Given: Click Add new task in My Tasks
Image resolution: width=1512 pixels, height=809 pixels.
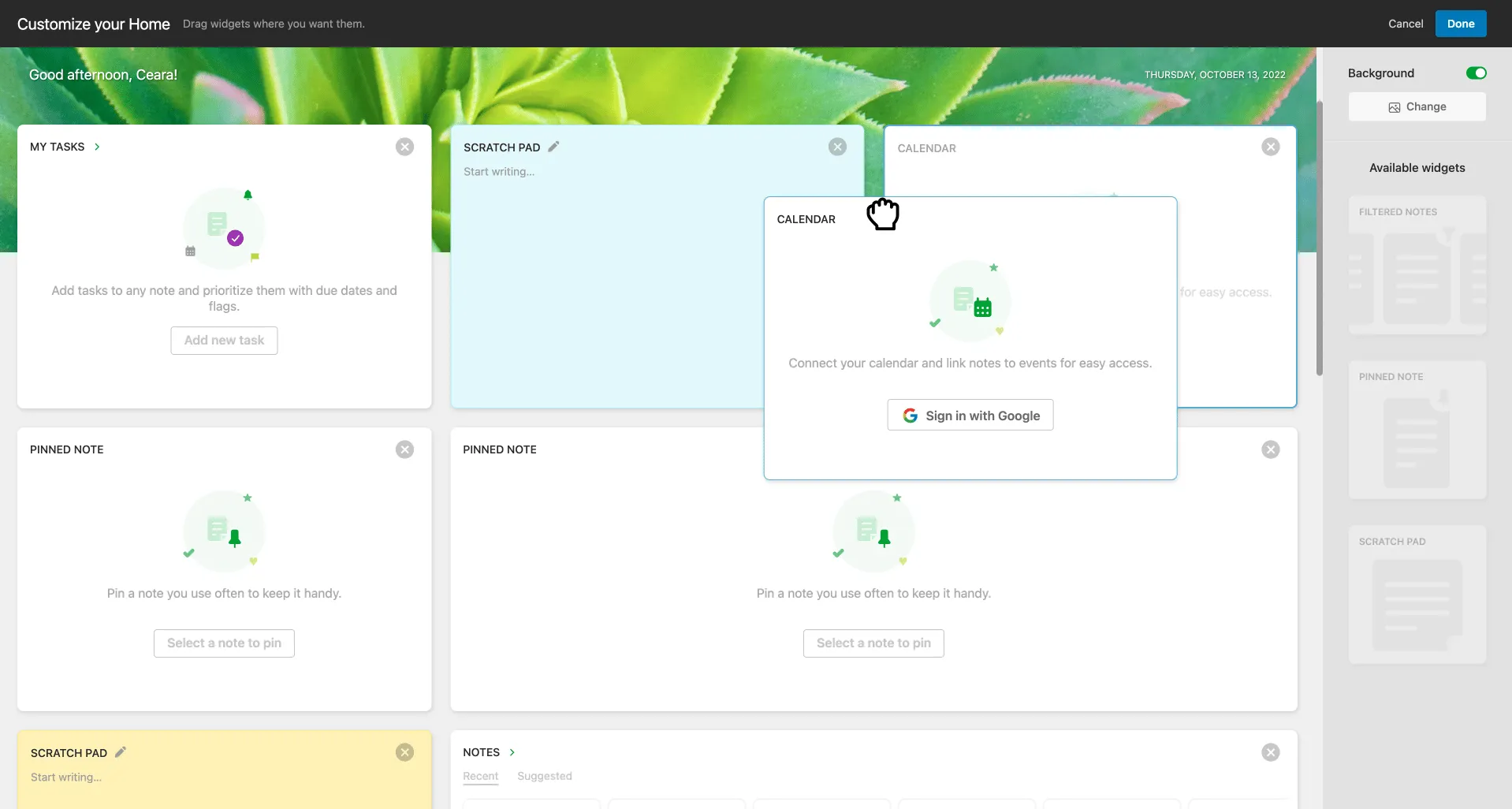Looking at the screenshot, I should [x=224, y=340].
